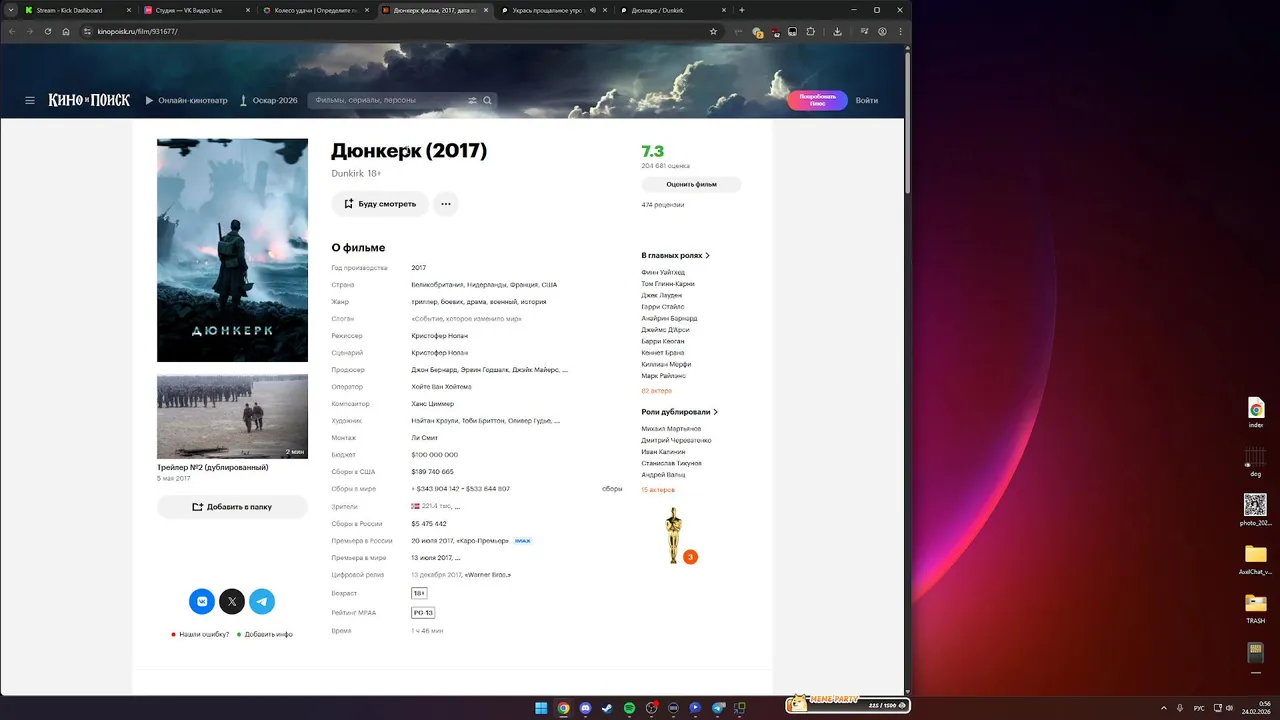Open the TRASH folder on desktop
Image resolution: width=1280 pixels, height=720 pixels.
(1255, 608)
